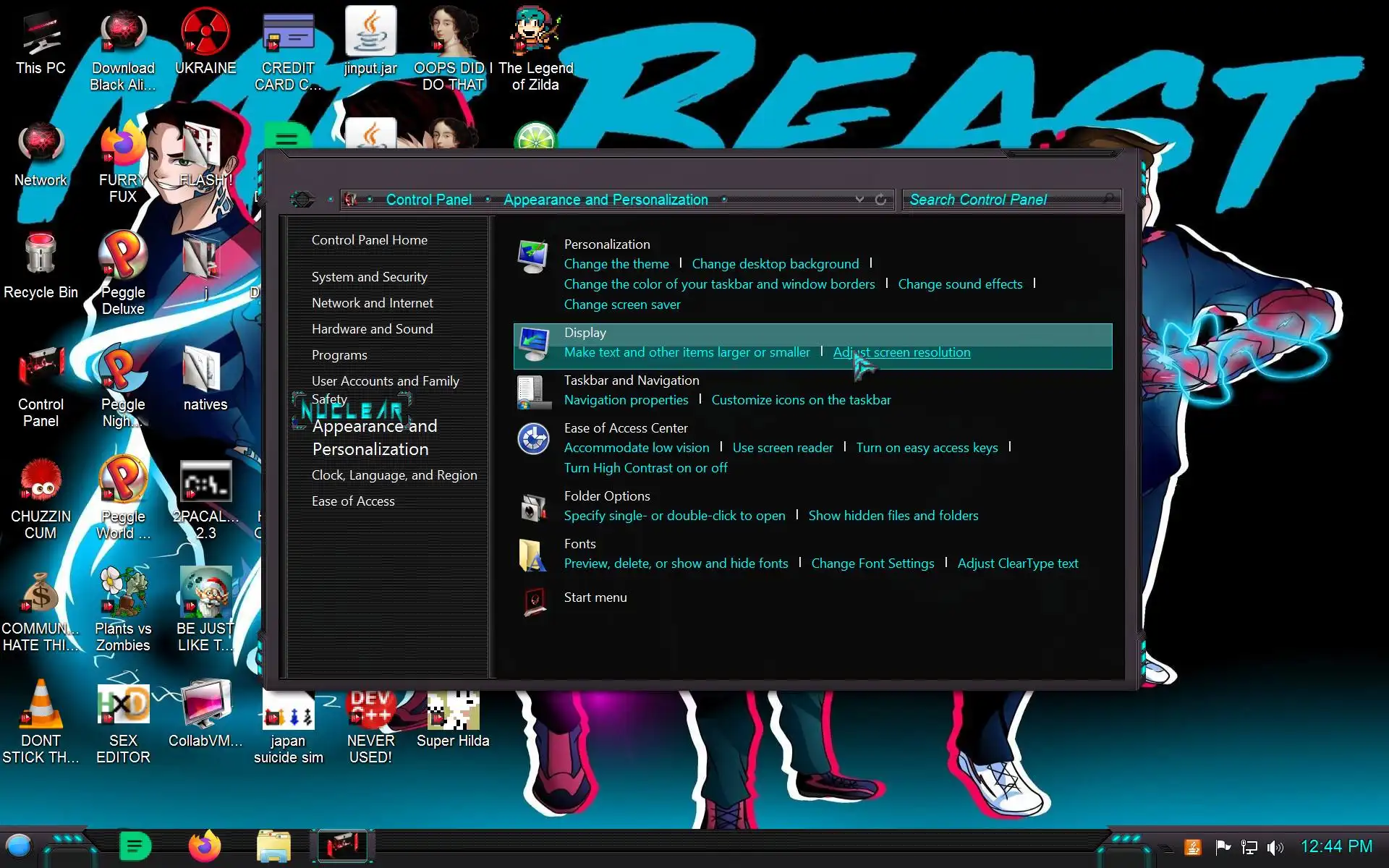Click Control Panel breadcrumb in address bar
Image resolution: width=1389 pixels, height=868 pixels.
point(428,200)
